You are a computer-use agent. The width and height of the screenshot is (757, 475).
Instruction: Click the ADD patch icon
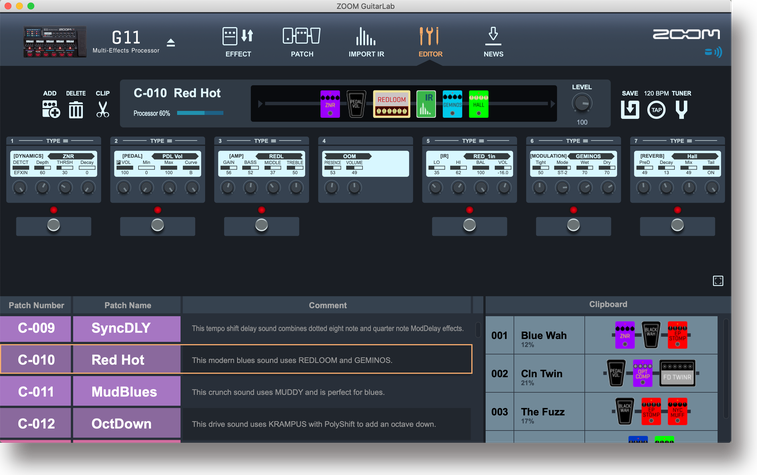[x=50, y=109]
